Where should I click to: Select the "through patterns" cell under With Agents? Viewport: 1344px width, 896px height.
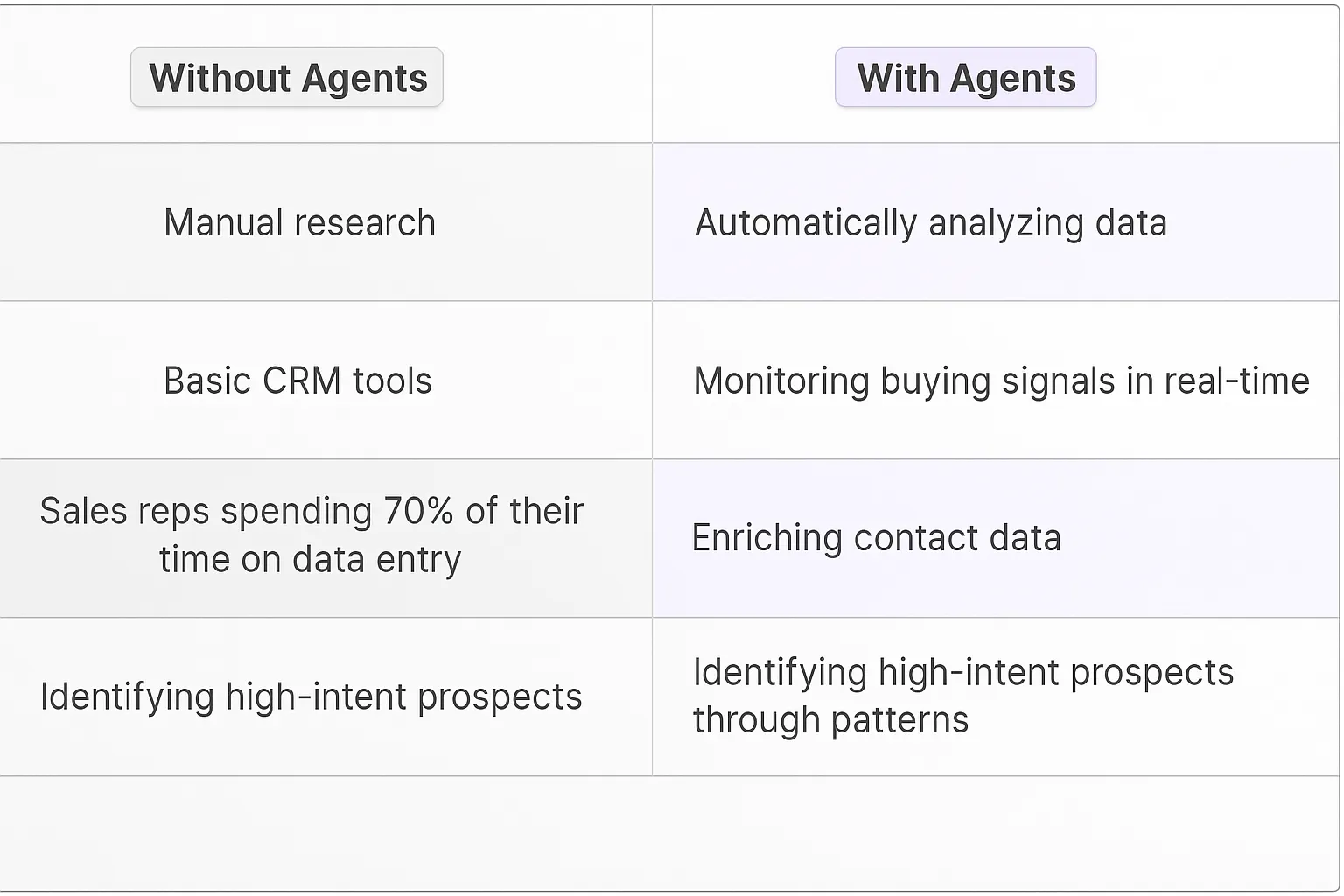pyautogui.click(x=962, y=696)
